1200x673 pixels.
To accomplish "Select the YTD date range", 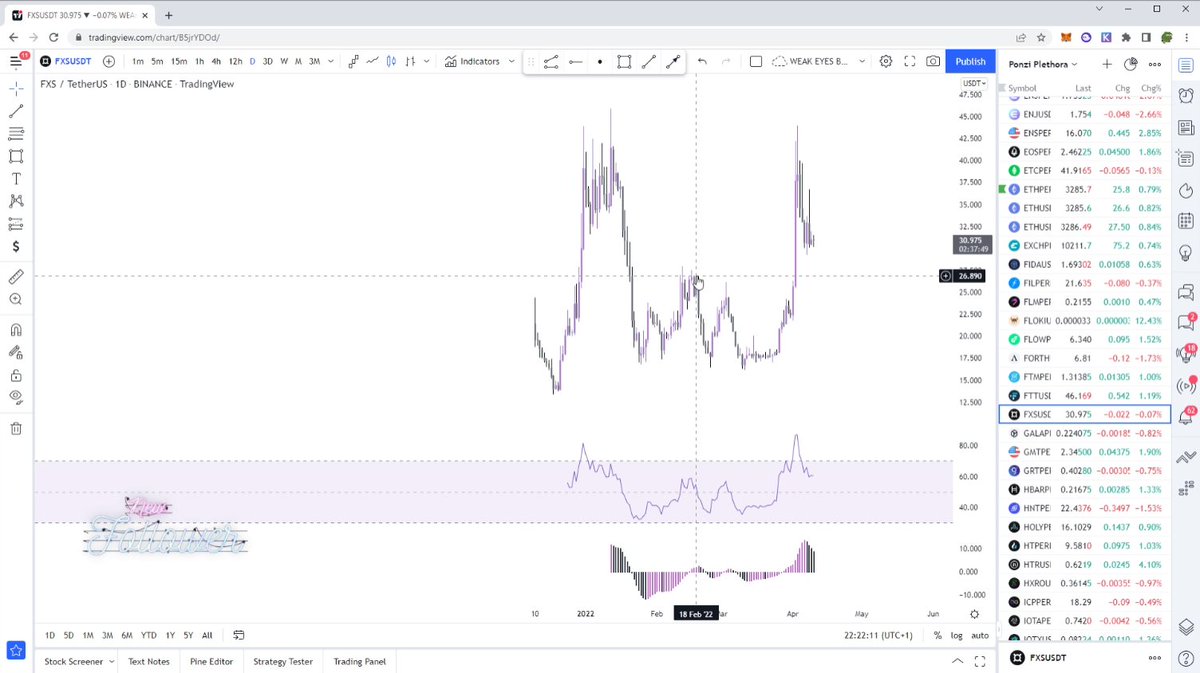I will [148, 635].
